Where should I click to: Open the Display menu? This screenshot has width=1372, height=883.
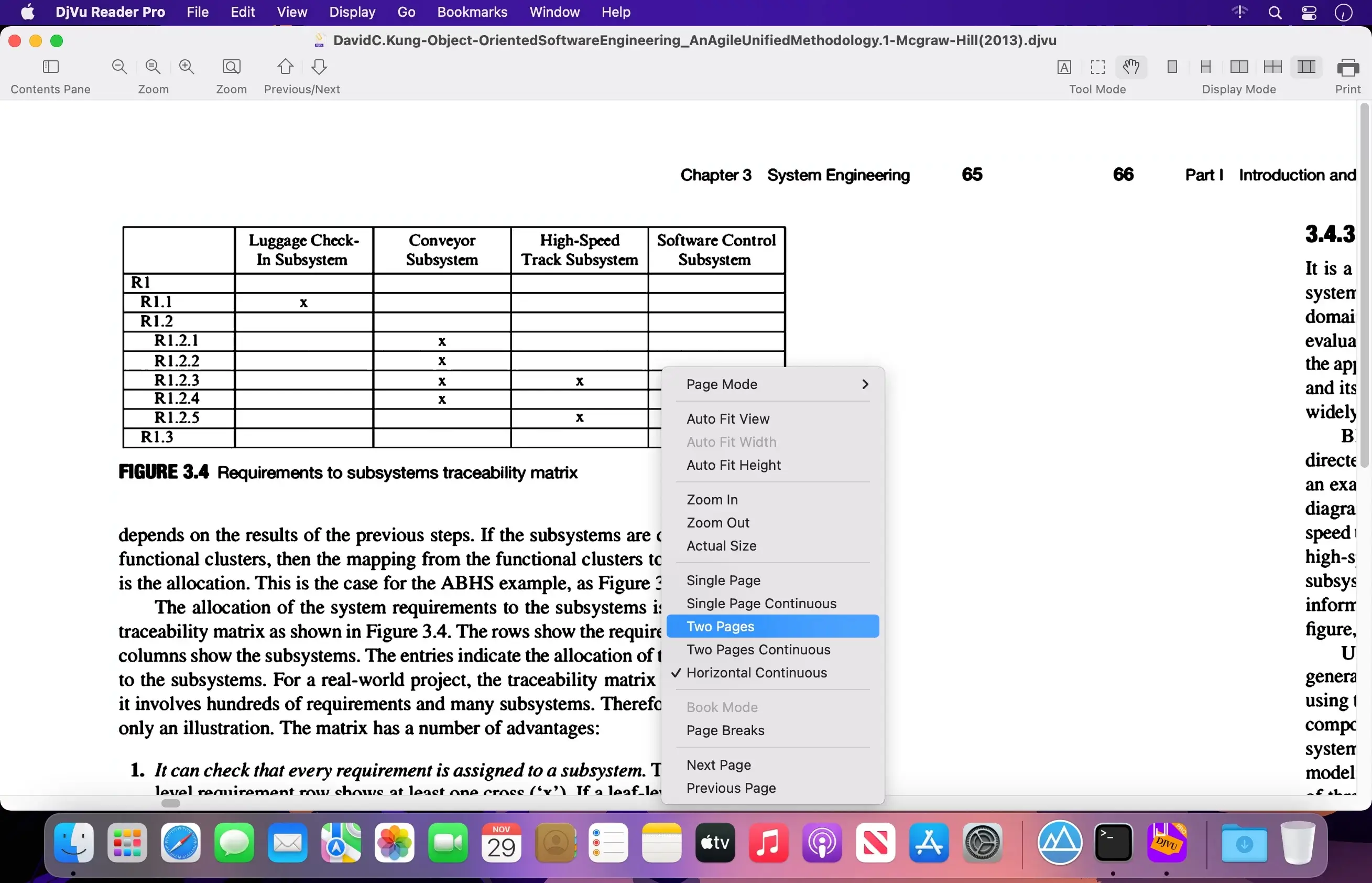point(353,12)
